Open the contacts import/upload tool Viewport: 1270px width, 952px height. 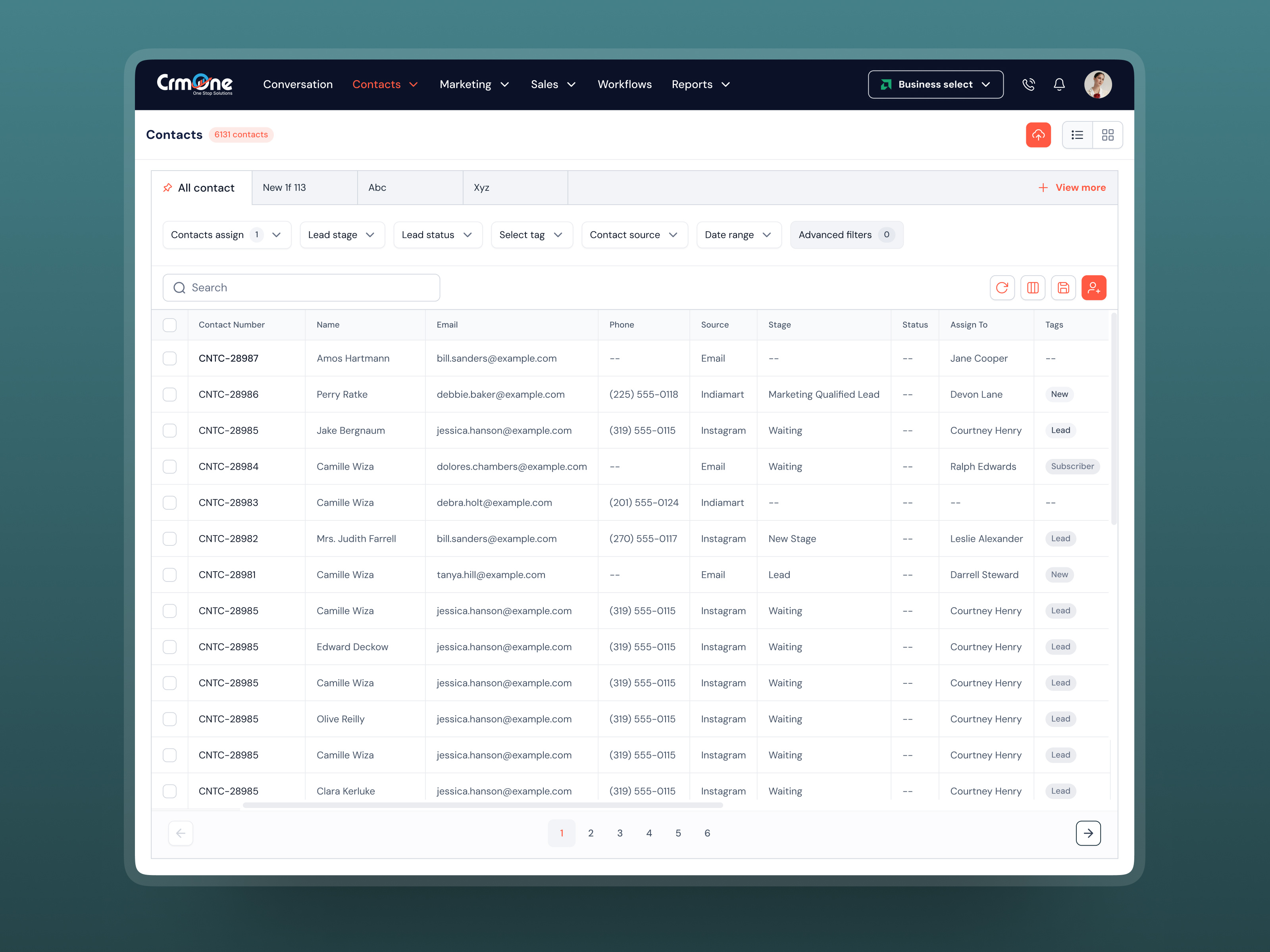tap(1039, 135)
